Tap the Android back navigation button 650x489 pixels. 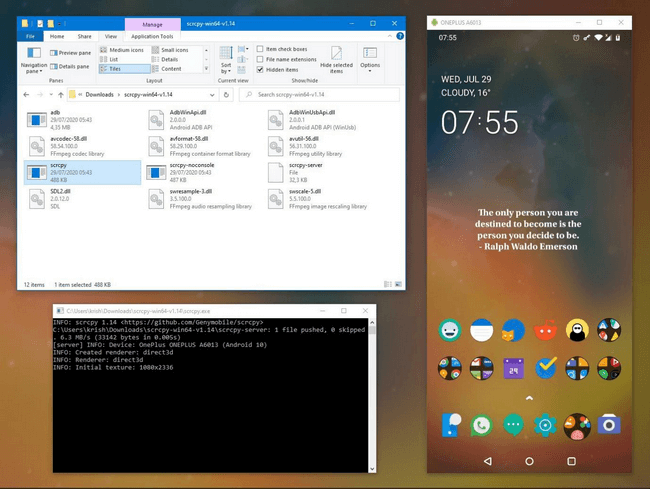487,462
